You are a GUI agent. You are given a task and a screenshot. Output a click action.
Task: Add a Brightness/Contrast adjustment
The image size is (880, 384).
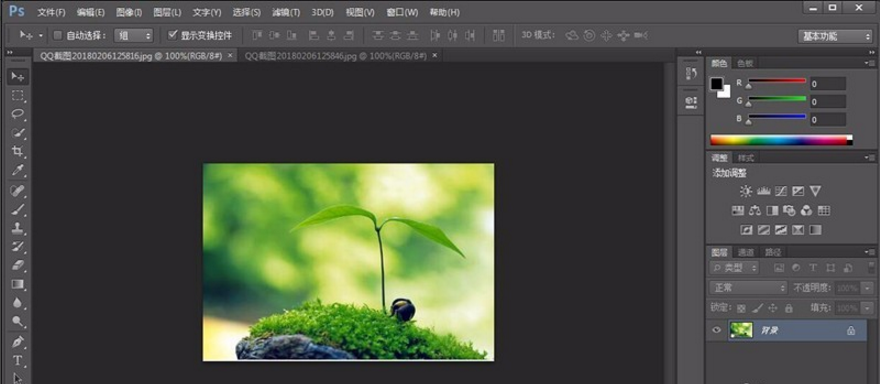[745, 191]
